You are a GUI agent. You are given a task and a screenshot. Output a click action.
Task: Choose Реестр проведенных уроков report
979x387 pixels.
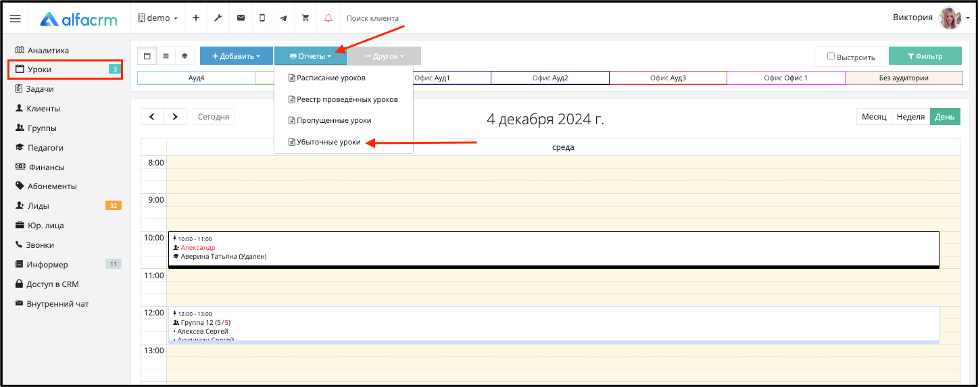tap(342, 99)
